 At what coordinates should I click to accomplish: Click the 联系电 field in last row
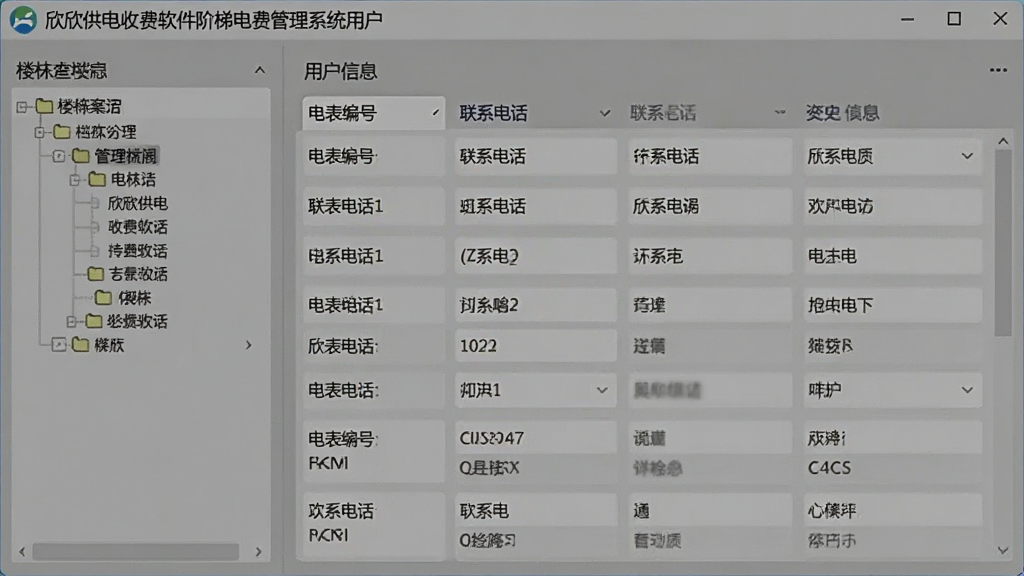[536, 510]
